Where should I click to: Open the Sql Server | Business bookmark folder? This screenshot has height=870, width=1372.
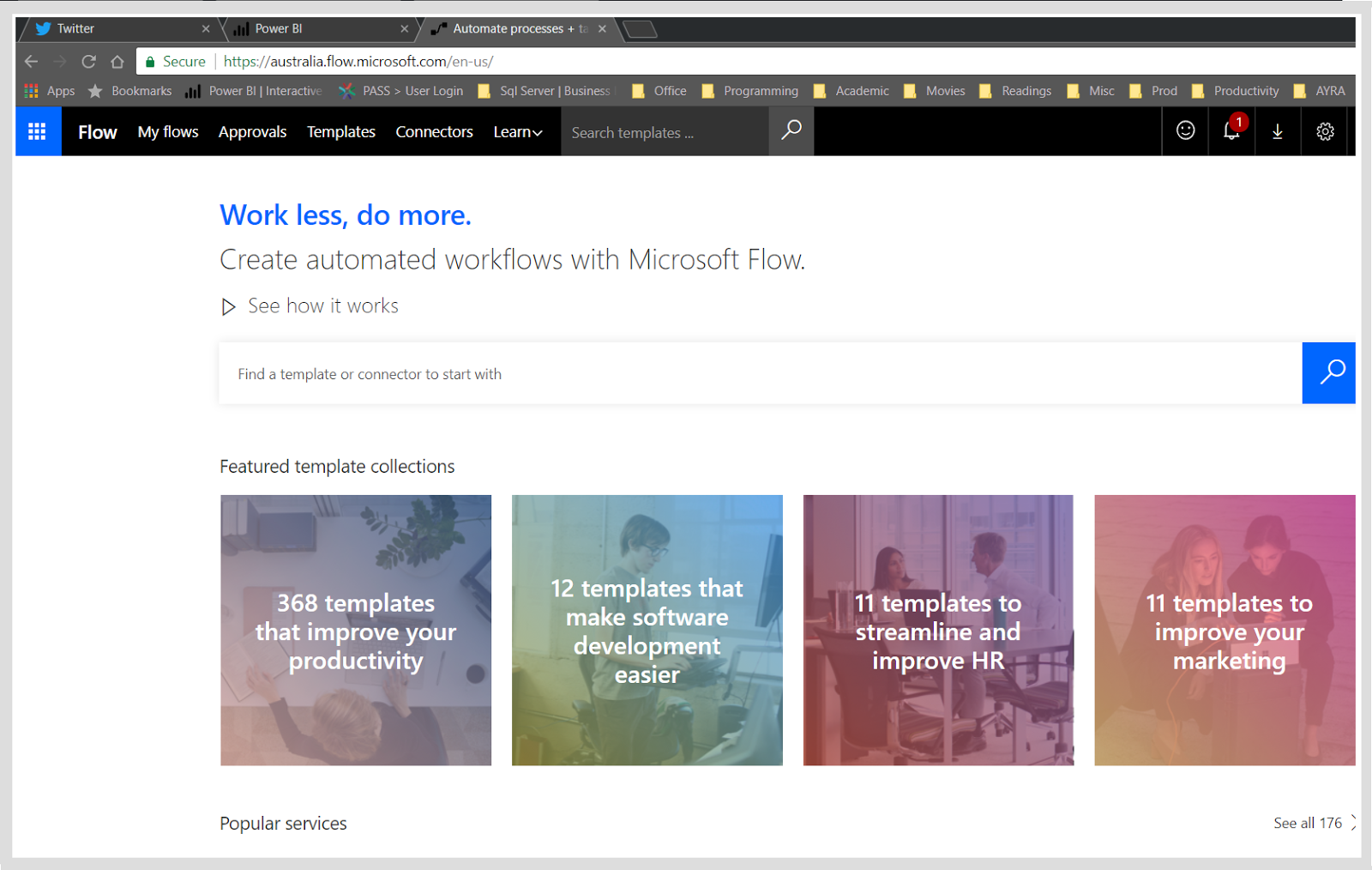pos(545,91)
